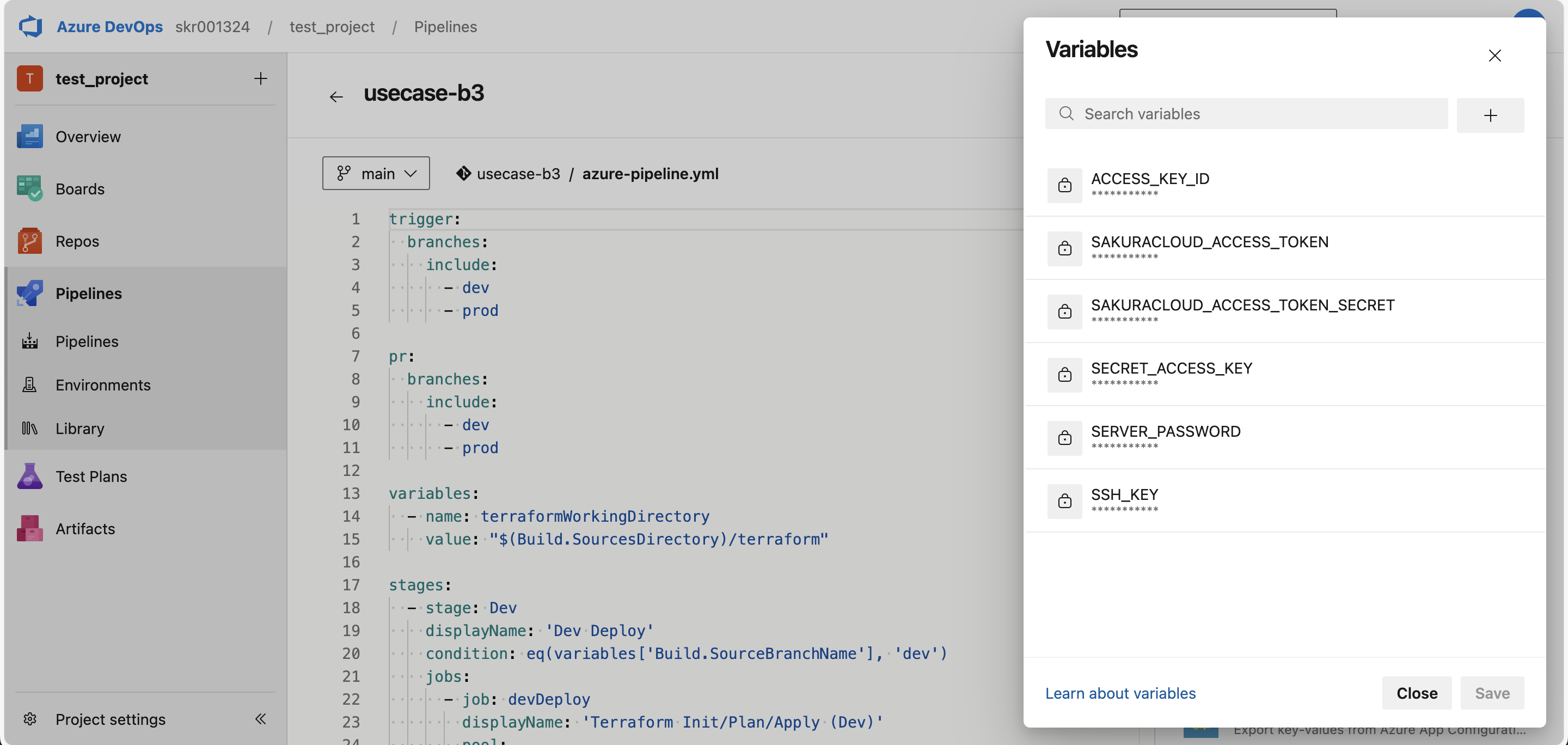Open Environments from the sidebar
Image resolution: width=1568 pixels, height=745 pixels.
coord(103,384)
